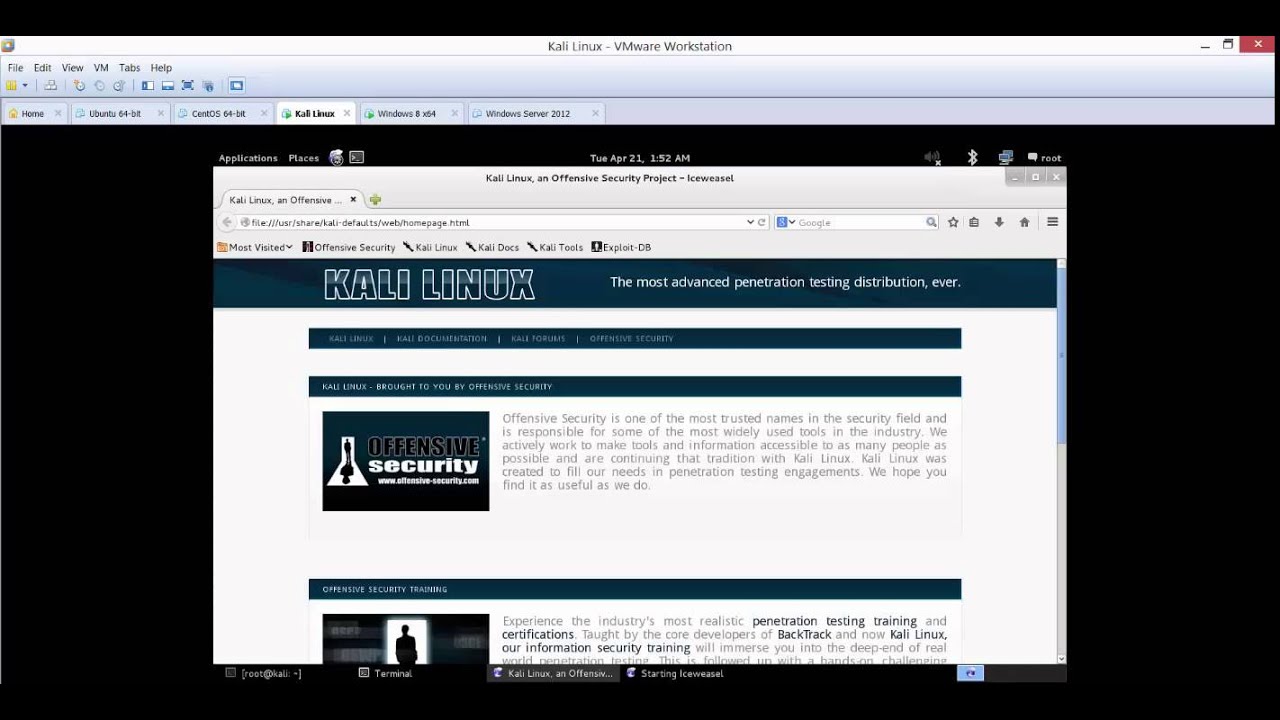Open the search engine selector dropdown
The height and width of the screenshot is (720, 1280).
[x=786, y=223]
